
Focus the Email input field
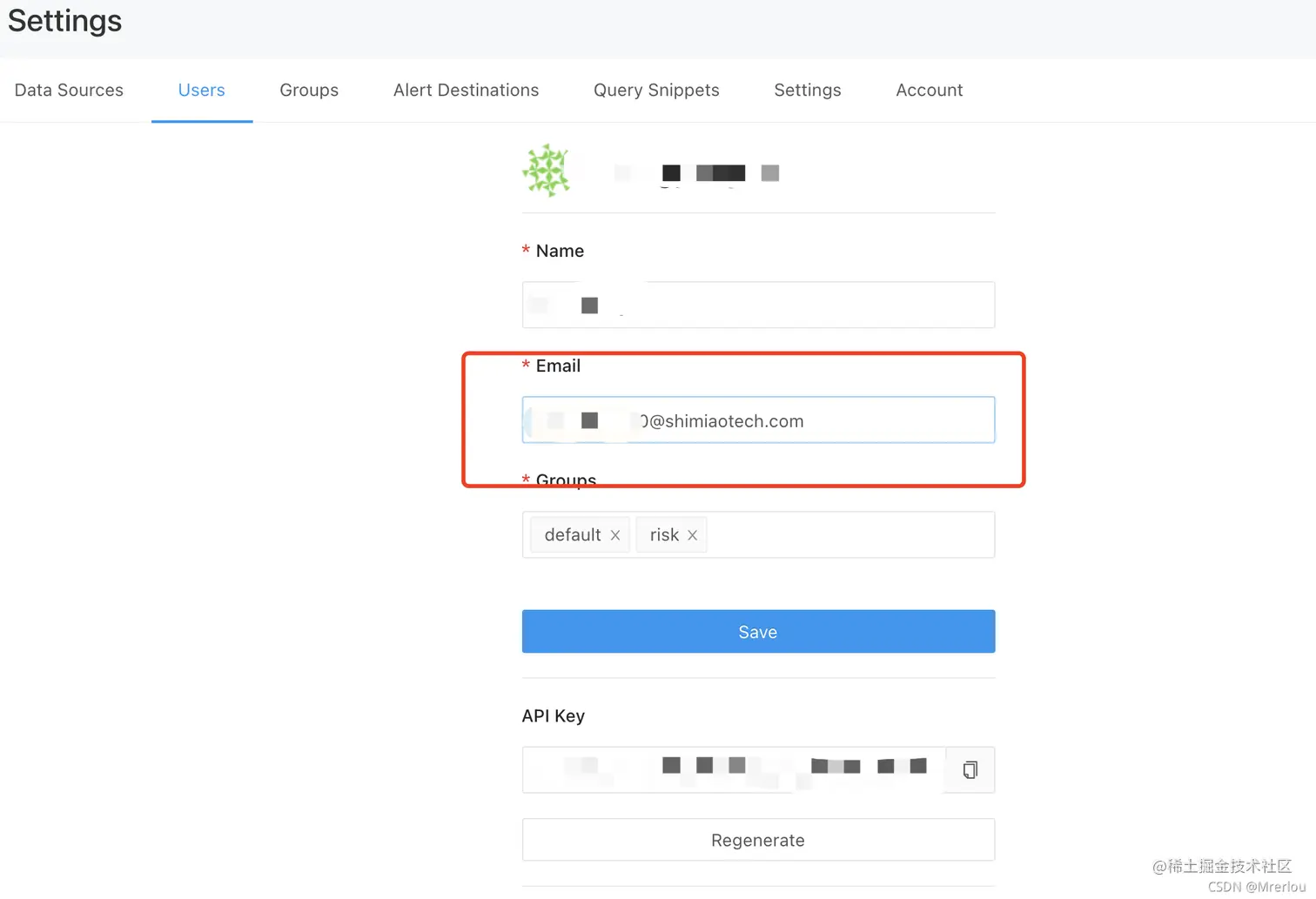pos(758,419)
